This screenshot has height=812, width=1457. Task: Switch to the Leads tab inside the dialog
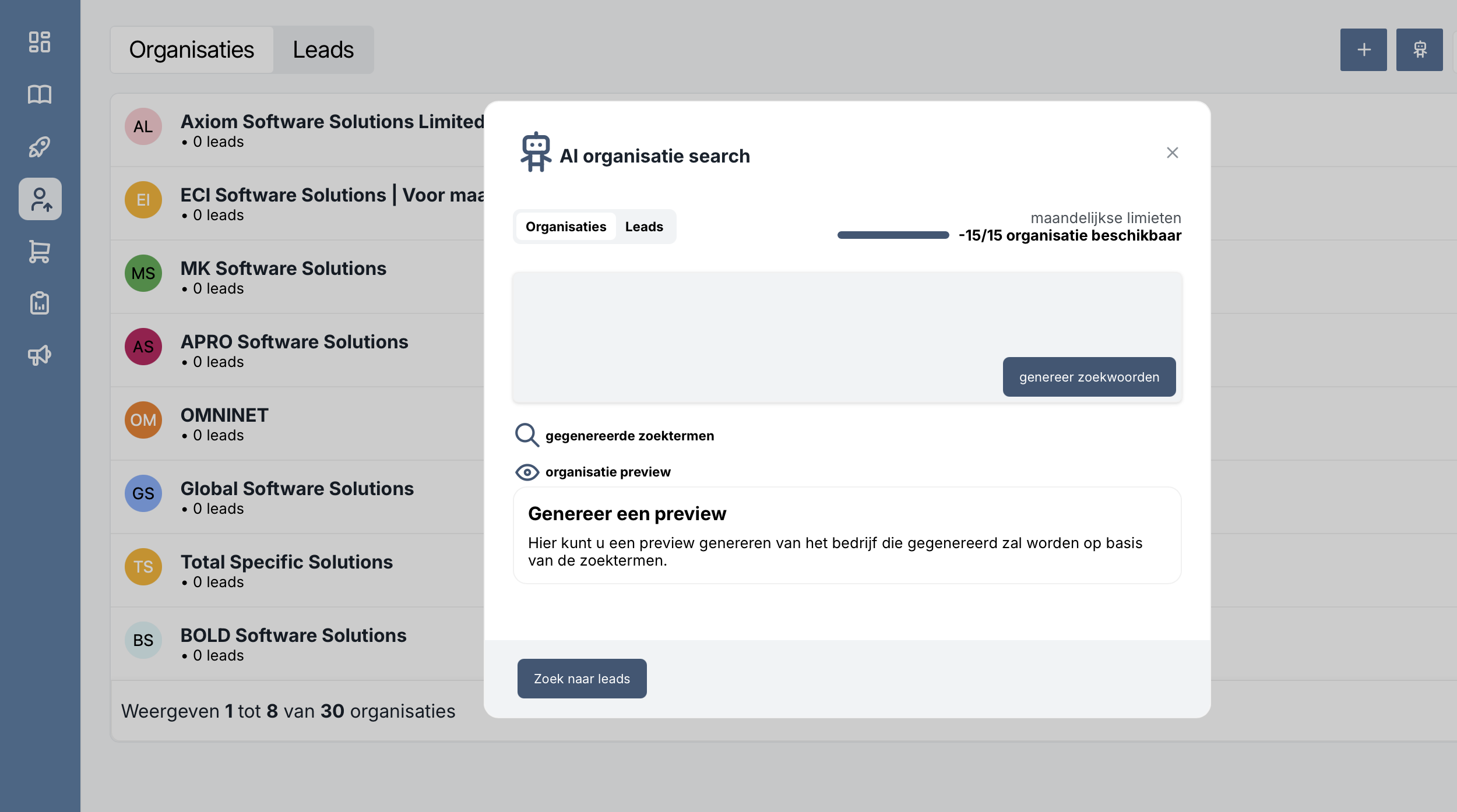click(x=643, y=227)
